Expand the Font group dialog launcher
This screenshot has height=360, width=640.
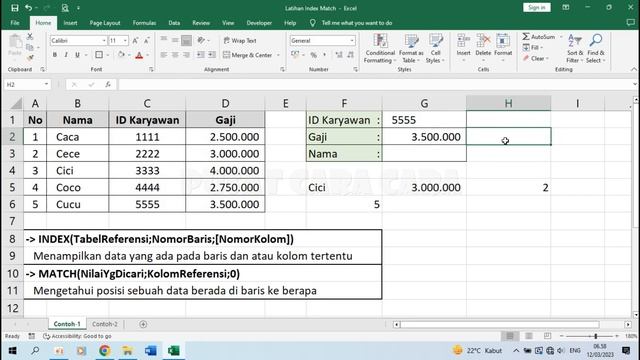tap(151, 69)
